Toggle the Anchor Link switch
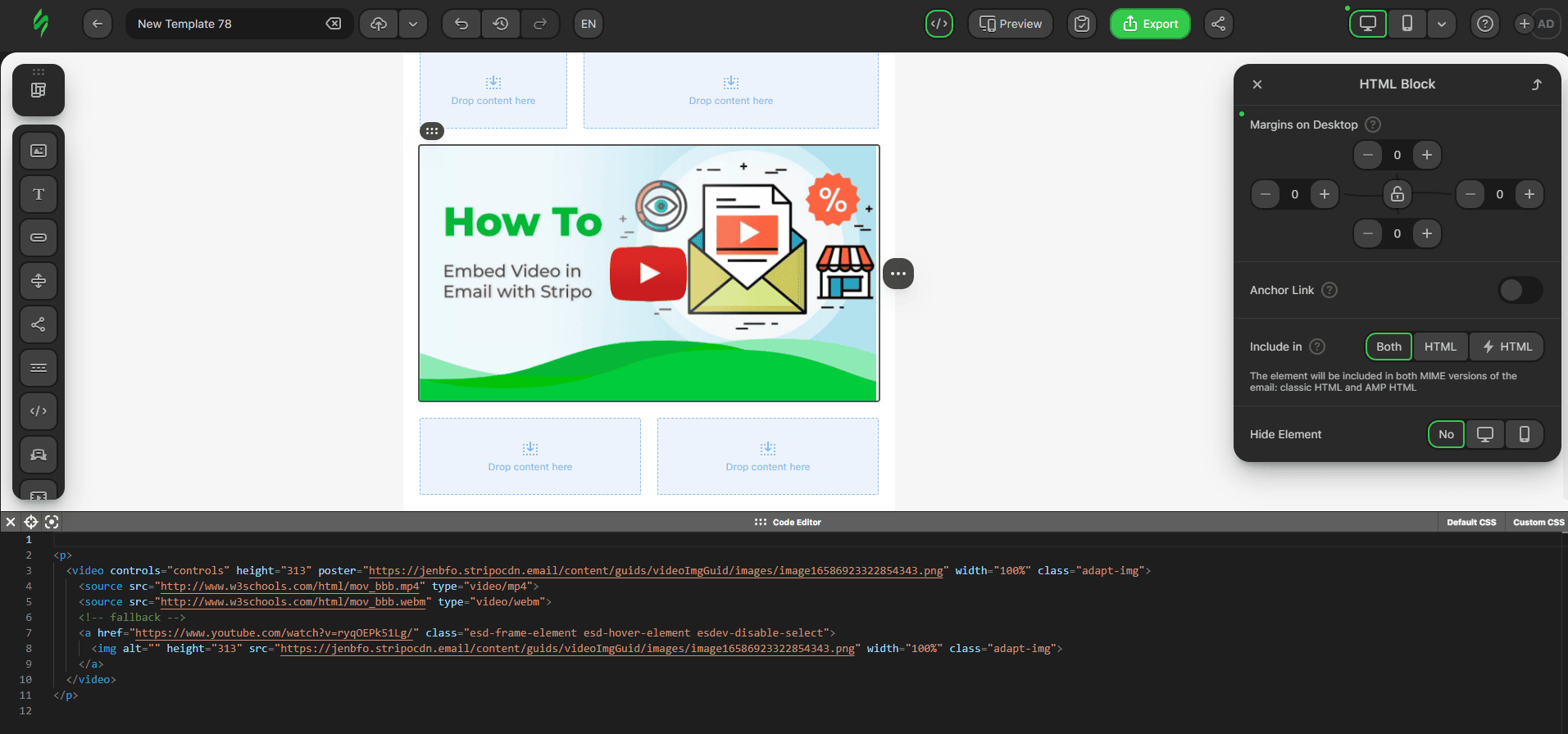1568x734 pixels. pyautogui.click(x=1520, y=290)
